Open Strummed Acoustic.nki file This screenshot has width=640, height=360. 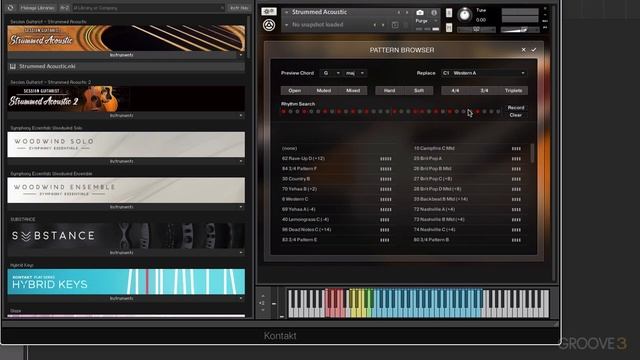pyautogui.click(x=127, y=66)
